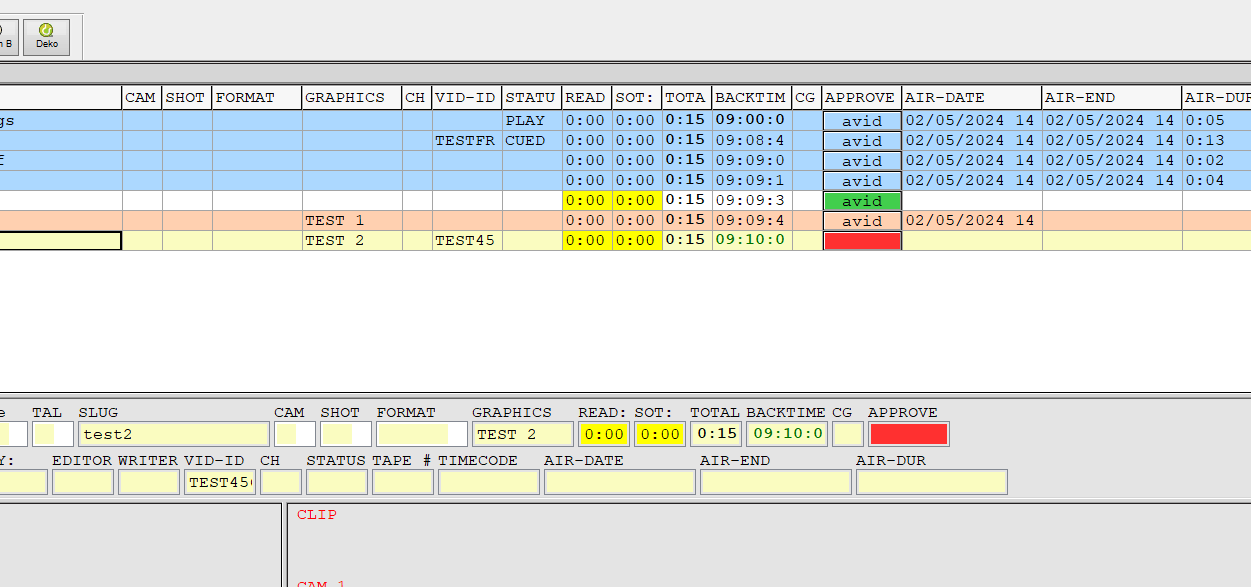1251x587 pixels.
Task: Click the red APPROVE cell in the test2 row
Action: (x=862, y=241)
